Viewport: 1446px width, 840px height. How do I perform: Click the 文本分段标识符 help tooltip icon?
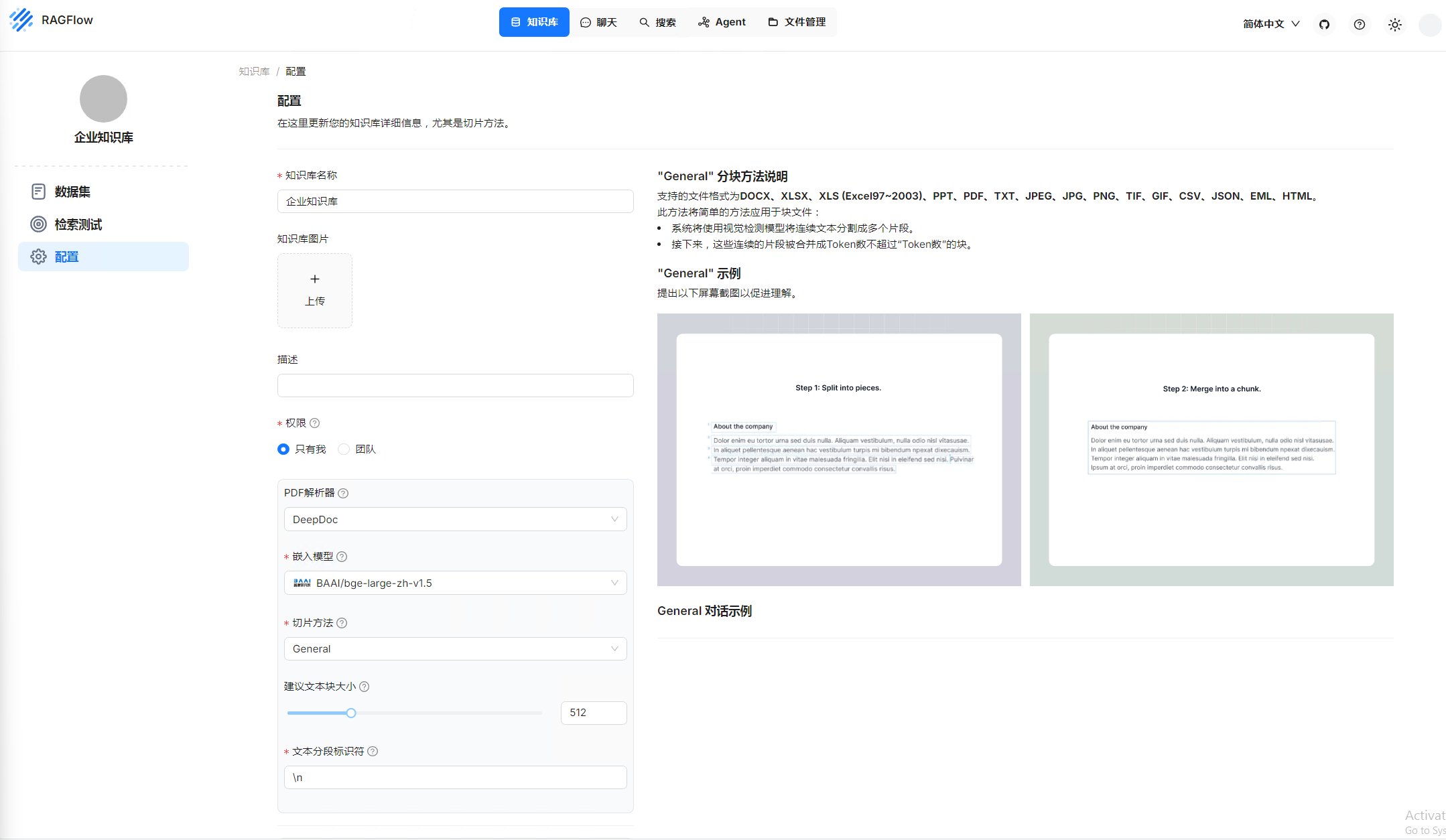tap(373, 752)
